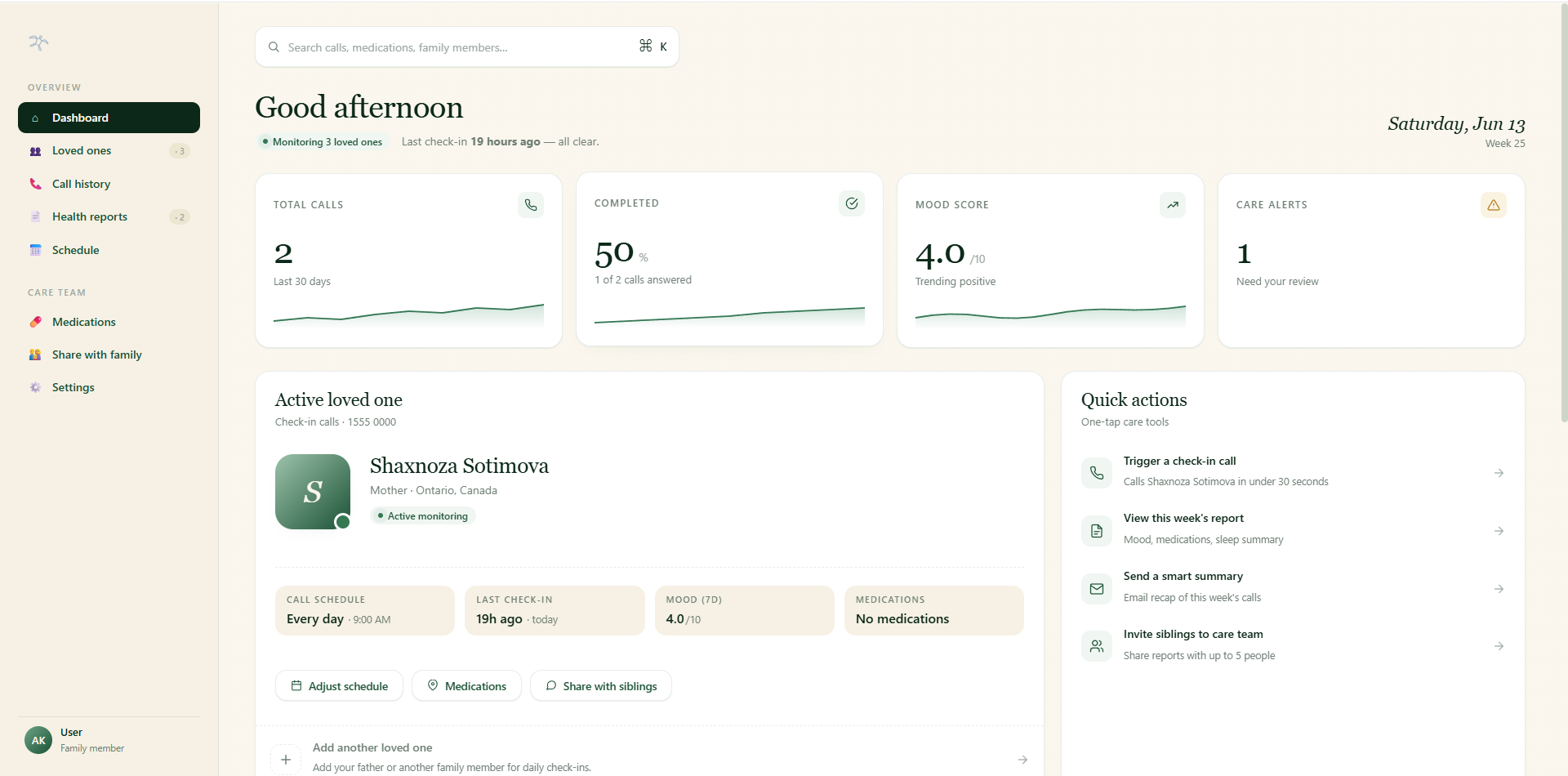Click the Loved ones count badge 3
This screenshot has width=1568, height=776.
(x=180, y=151)
